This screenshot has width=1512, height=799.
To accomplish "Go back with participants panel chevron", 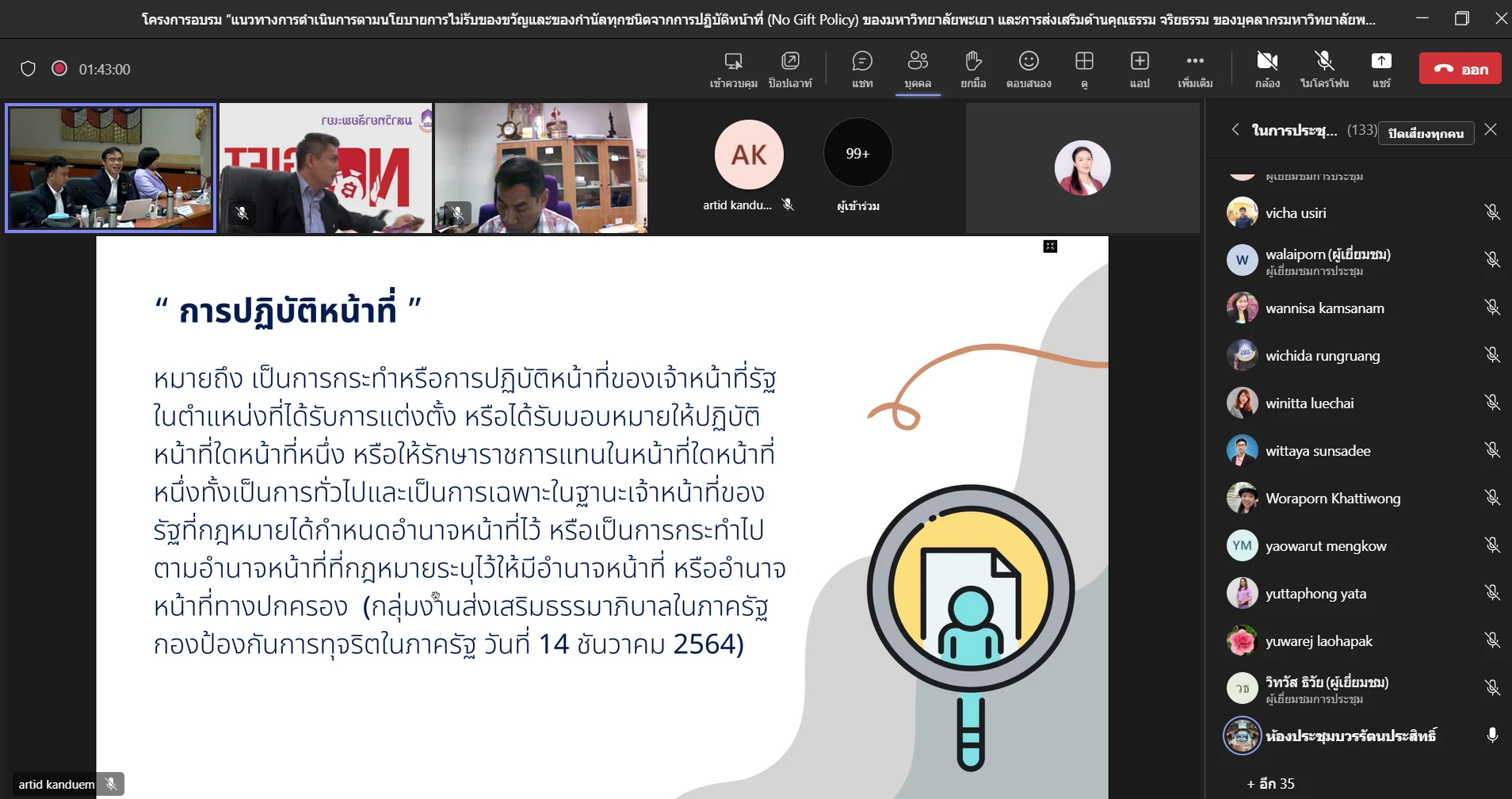I will tap(1235, 129).
